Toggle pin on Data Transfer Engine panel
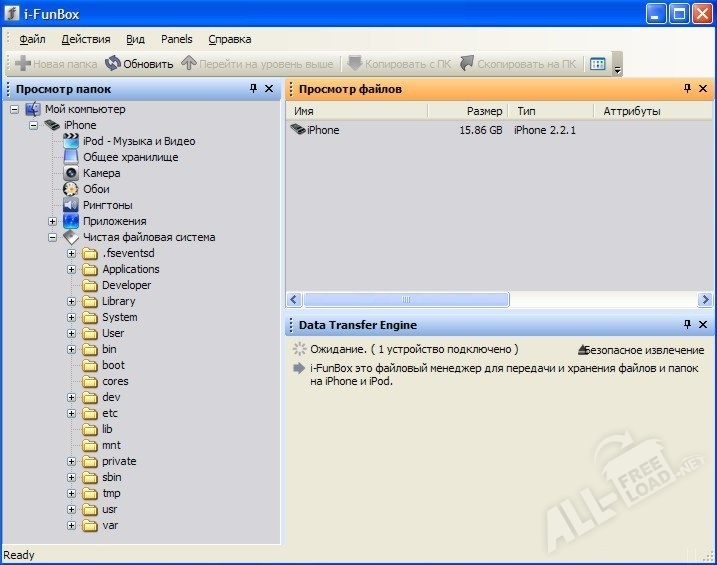Screen dimensions: 717x565 pyautogui.click(x=687, y=325)
